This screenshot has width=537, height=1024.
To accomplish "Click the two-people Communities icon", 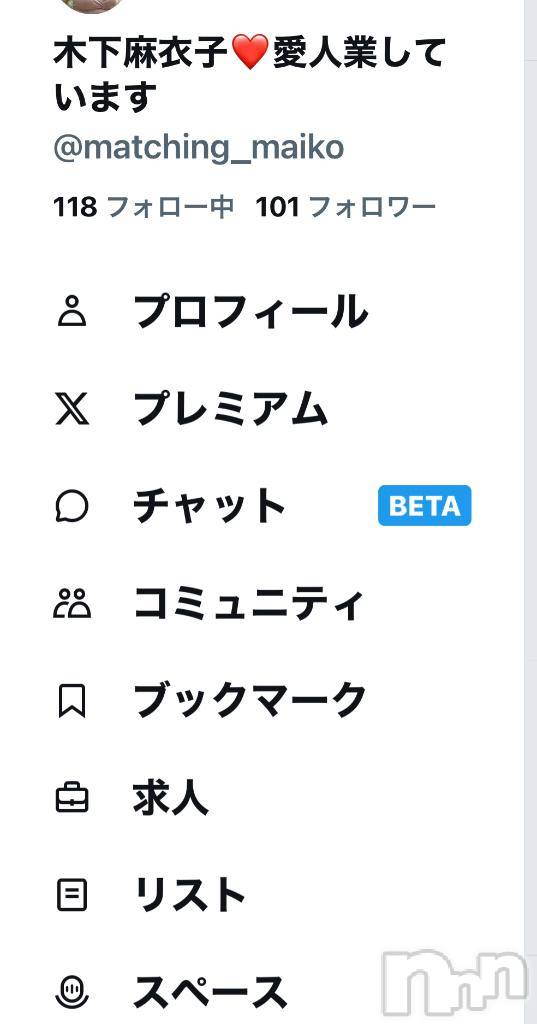I will (72, 603).
